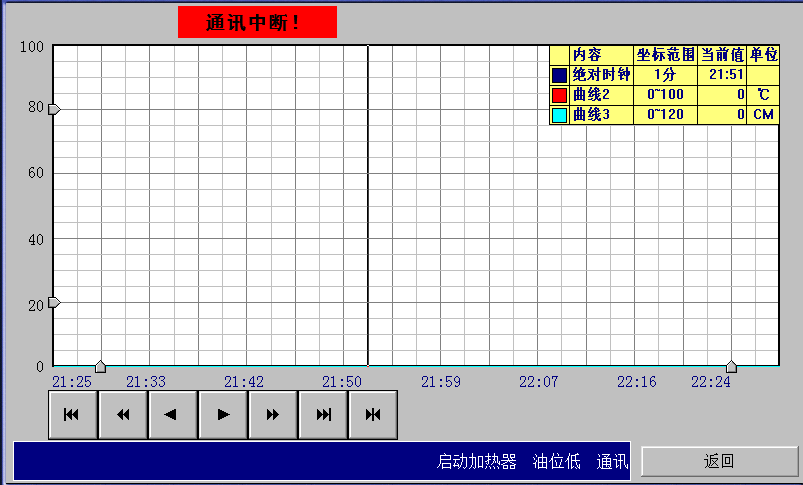Click the black vertical time cursor line
The width and height of the screenshot is (803, 485).
368,205
